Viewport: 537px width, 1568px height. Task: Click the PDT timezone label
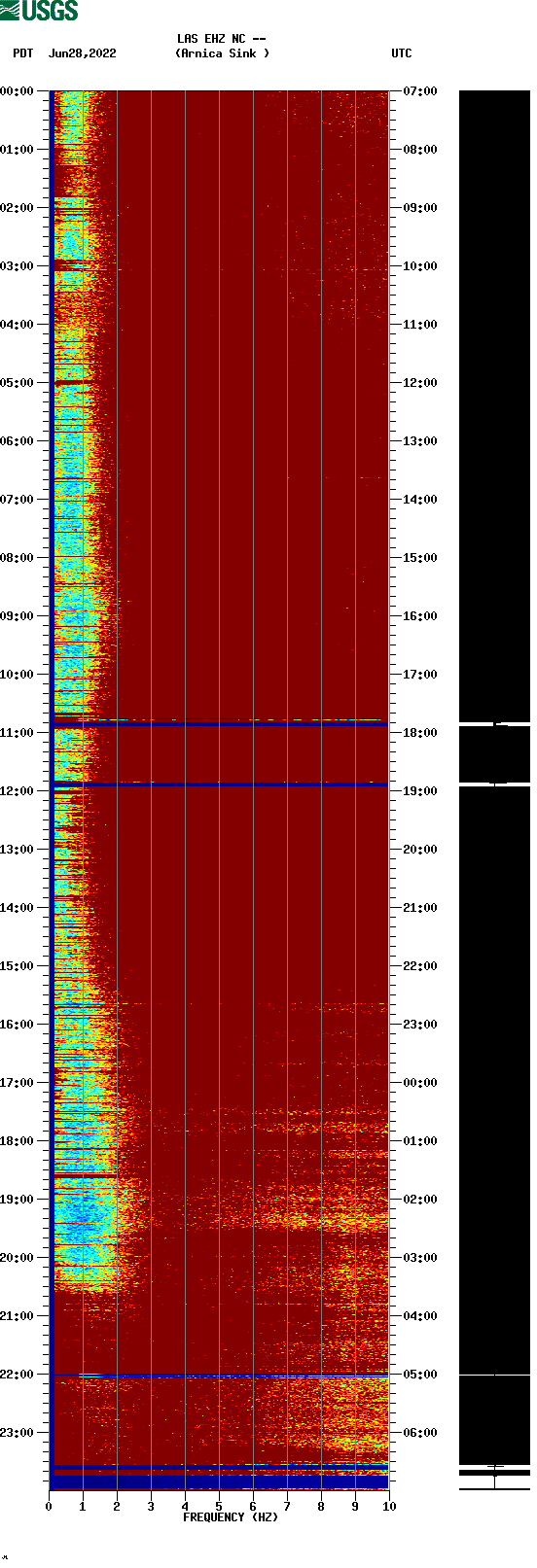(x=22, y=53)
